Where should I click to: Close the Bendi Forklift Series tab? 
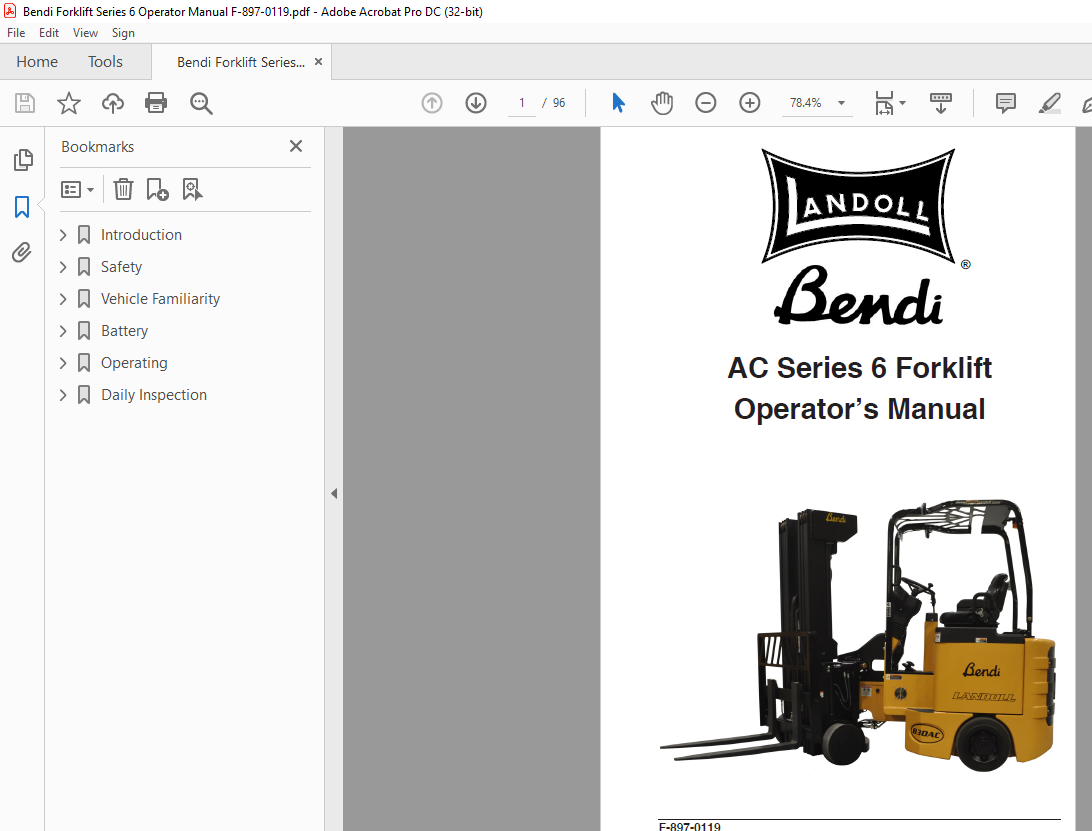click(318, 61)
